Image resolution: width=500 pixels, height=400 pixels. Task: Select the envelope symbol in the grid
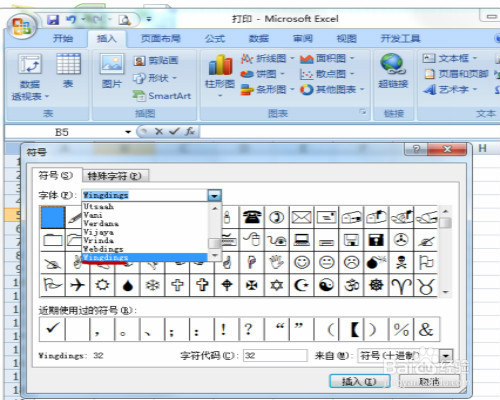[x=302, y=217]
